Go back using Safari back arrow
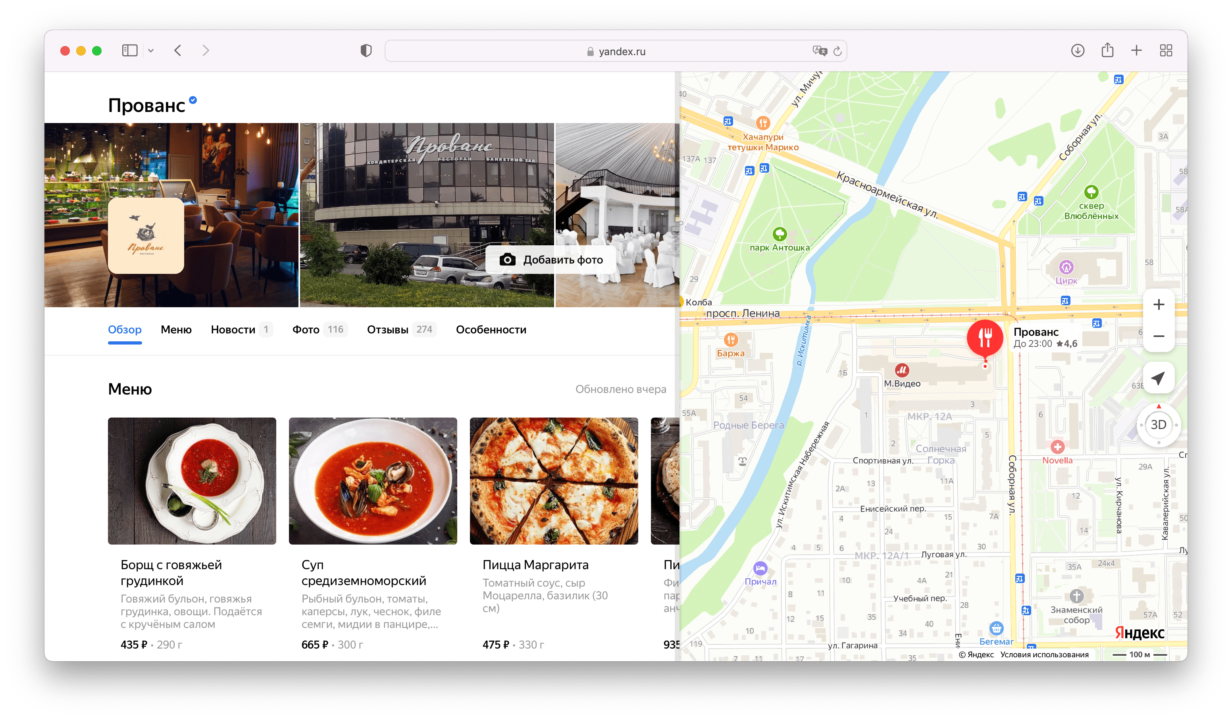 [178, 50]
